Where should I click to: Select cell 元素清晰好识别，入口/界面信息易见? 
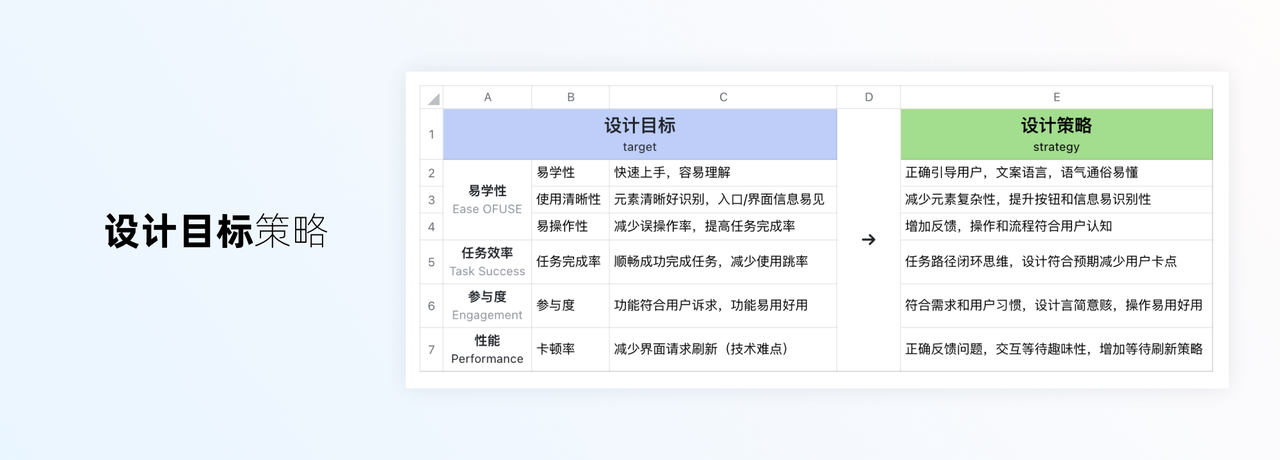point(723,199)
